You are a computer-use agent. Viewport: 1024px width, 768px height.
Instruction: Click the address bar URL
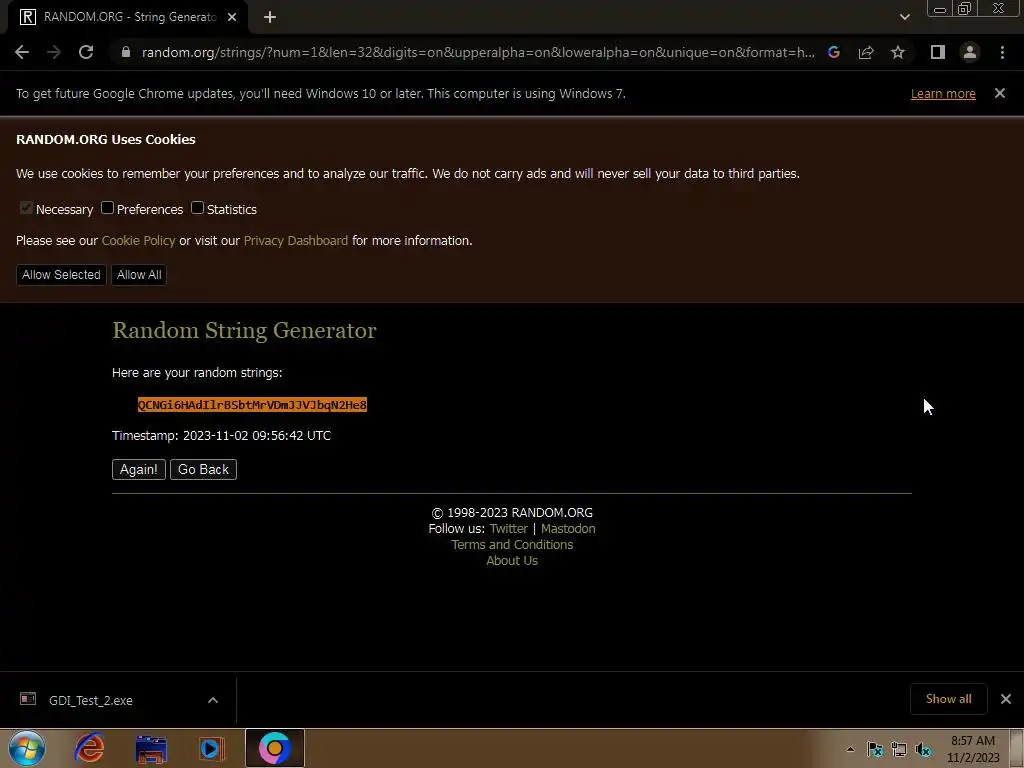(478, 52)
